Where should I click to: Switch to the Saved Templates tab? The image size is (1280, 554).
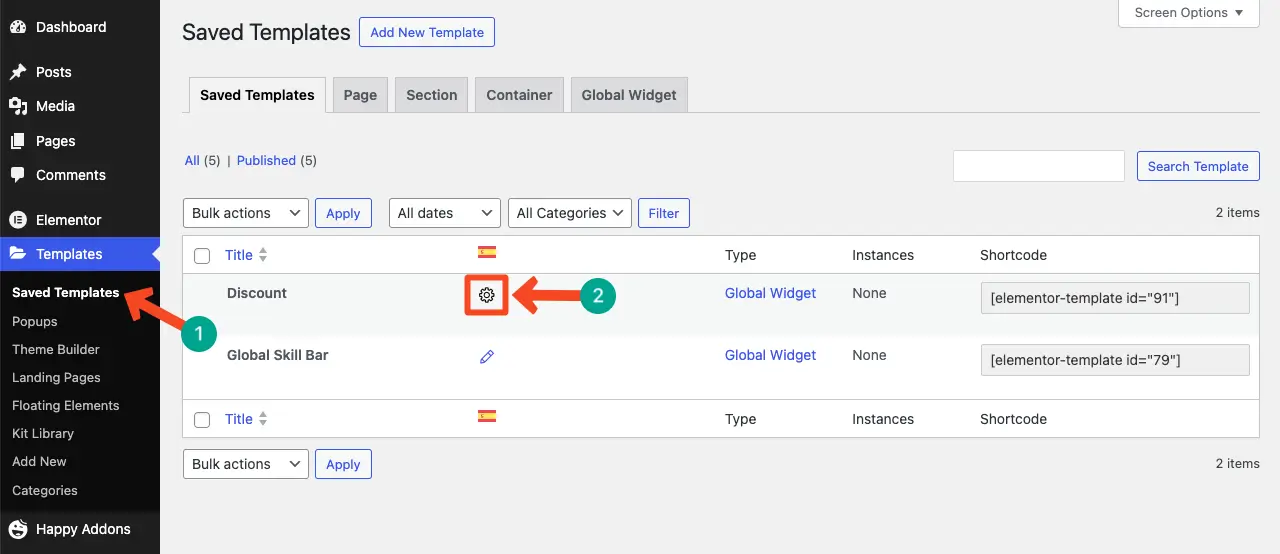tap(257, 95)
